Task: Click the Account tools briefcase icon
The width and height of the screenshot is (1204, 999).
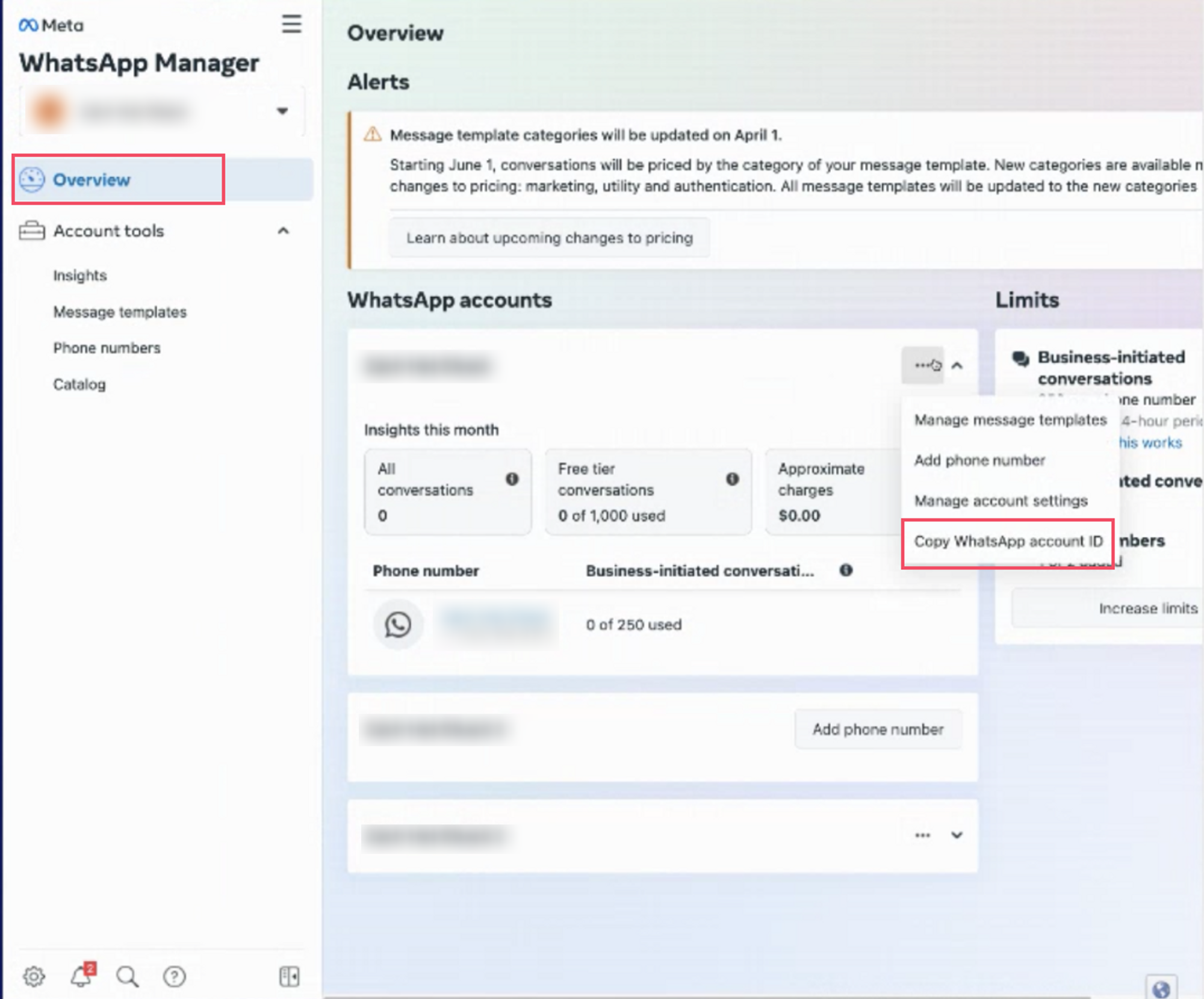Action: point(32,231)
